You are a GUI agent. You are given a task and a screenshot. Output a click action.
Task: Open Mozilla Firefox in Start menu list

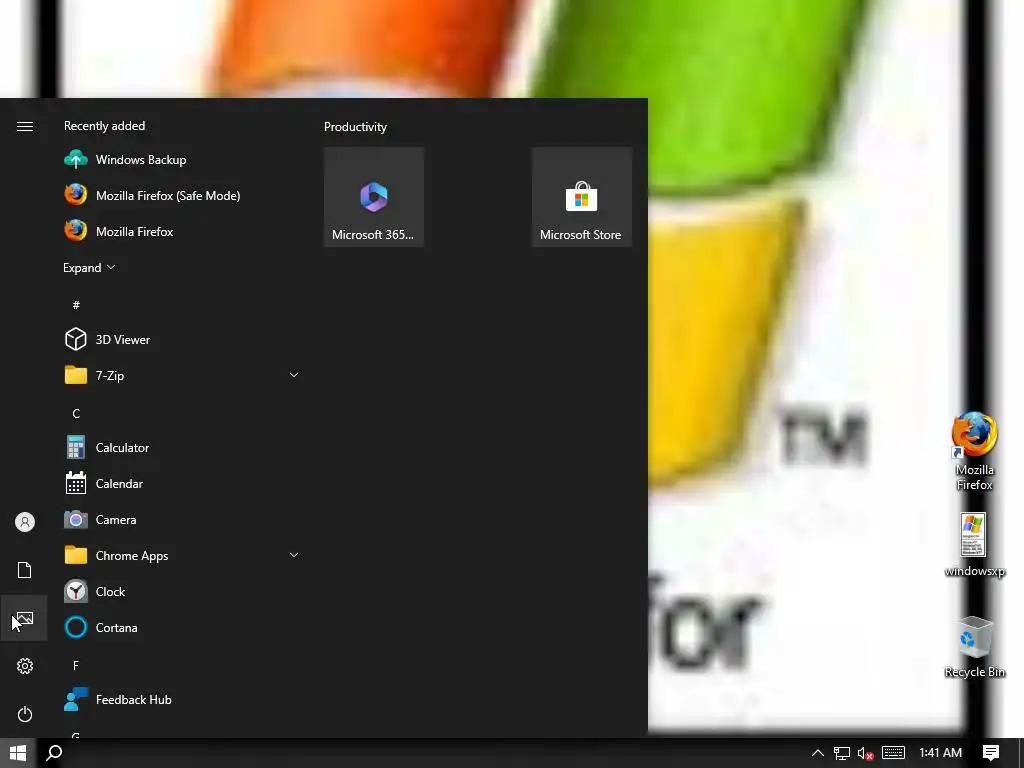[x=184, y=231]
